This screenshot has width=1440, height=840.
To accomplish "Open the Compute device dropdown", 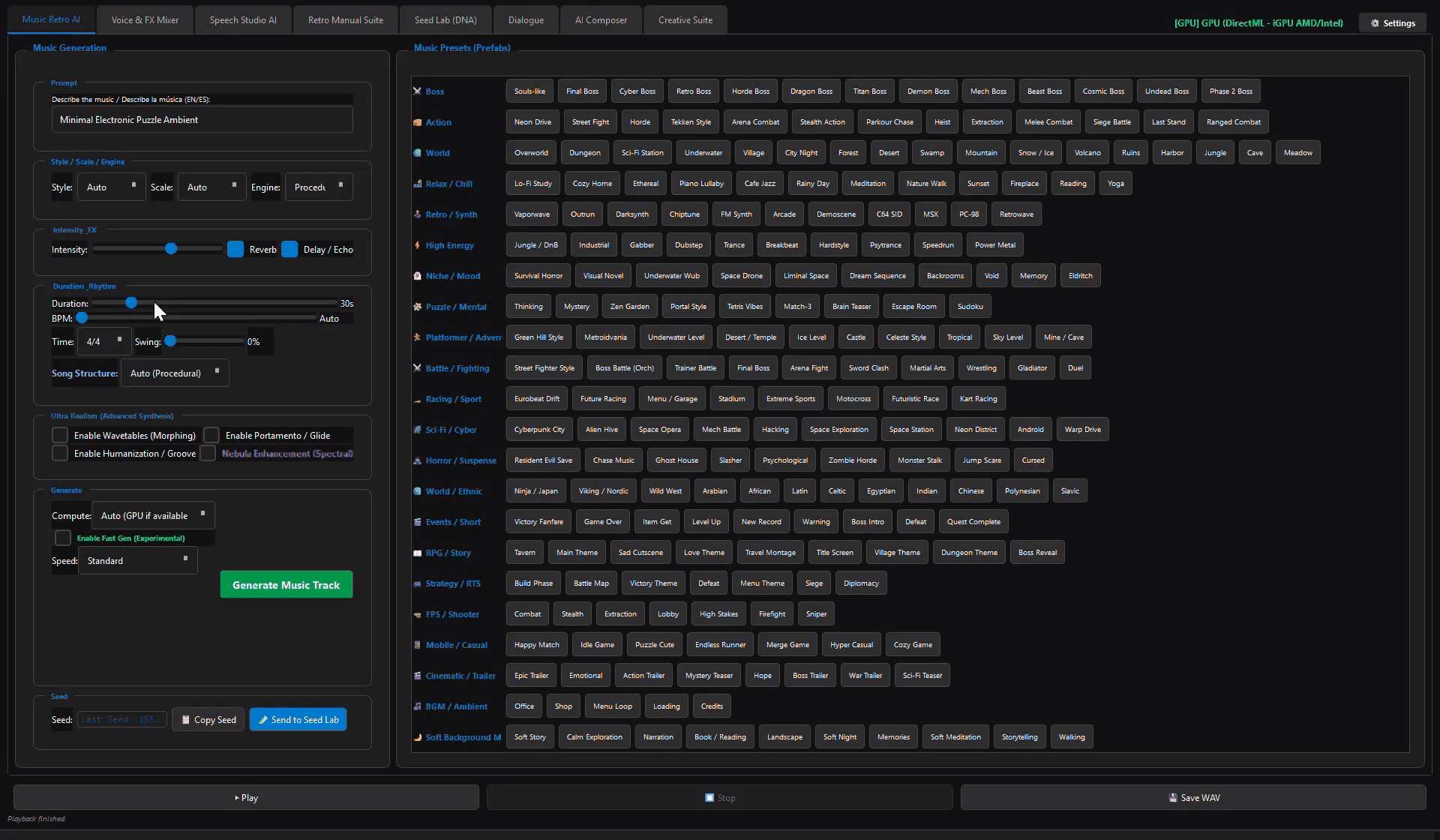I will pyautogui.click(x=153, y=516).
